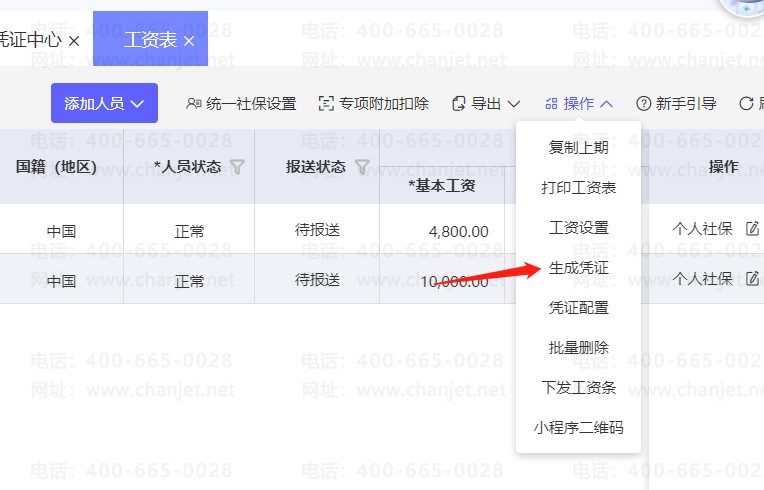Click the 统一社保设置 person icon
Screen dimensions: 764x490
pyautogui.click(x=193, y=103)
